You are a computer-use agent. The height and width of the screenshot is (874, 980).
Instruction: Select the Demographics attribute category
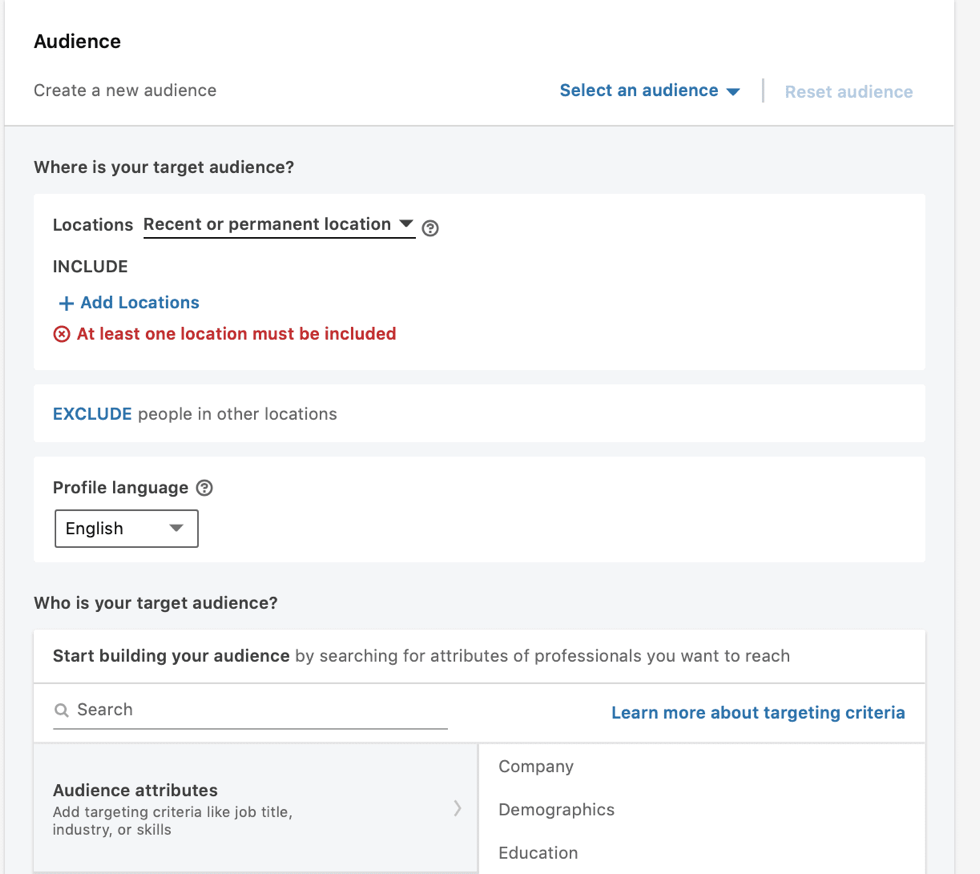coord(556,810)
